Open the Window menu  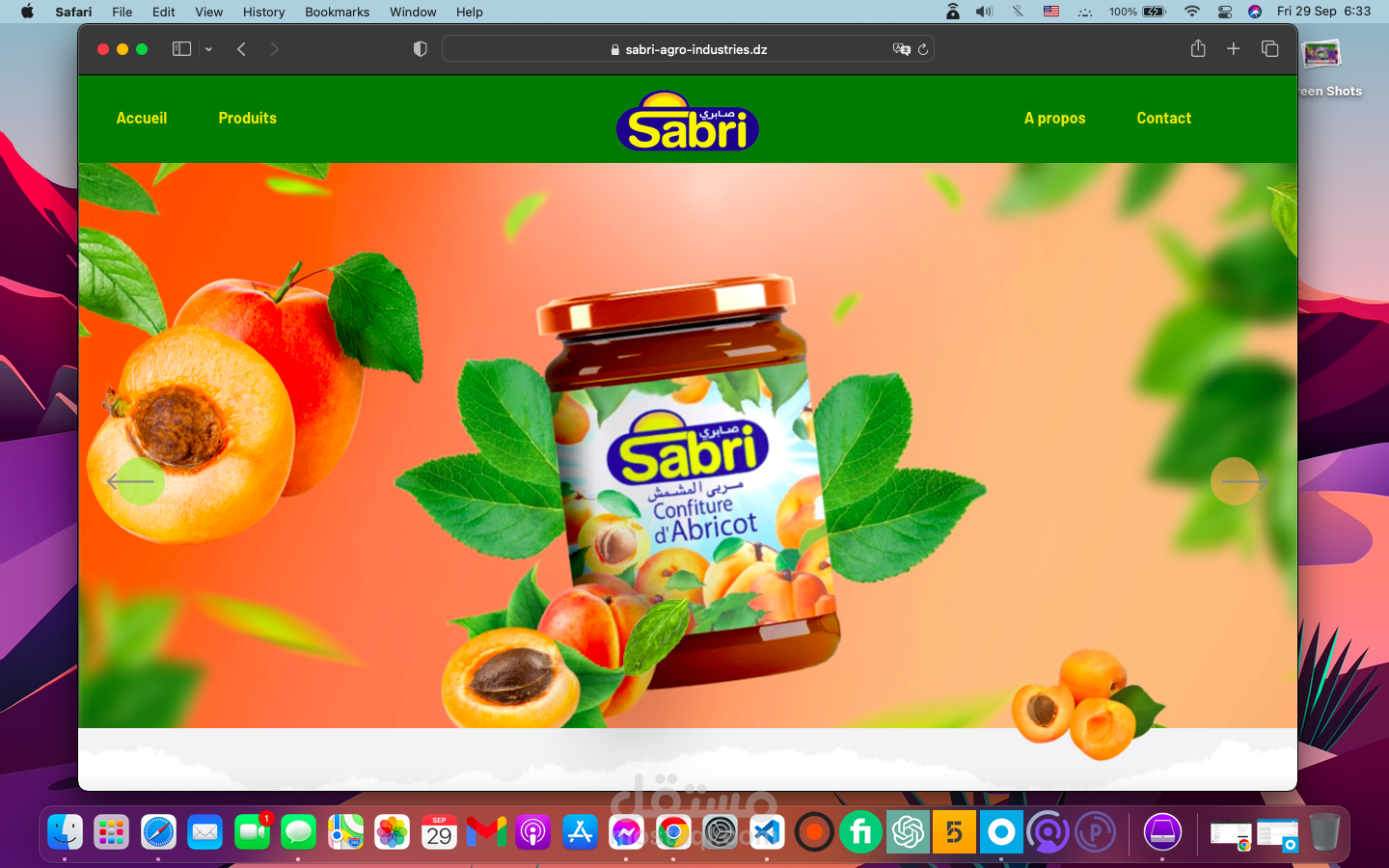click(x=413, y=12)
